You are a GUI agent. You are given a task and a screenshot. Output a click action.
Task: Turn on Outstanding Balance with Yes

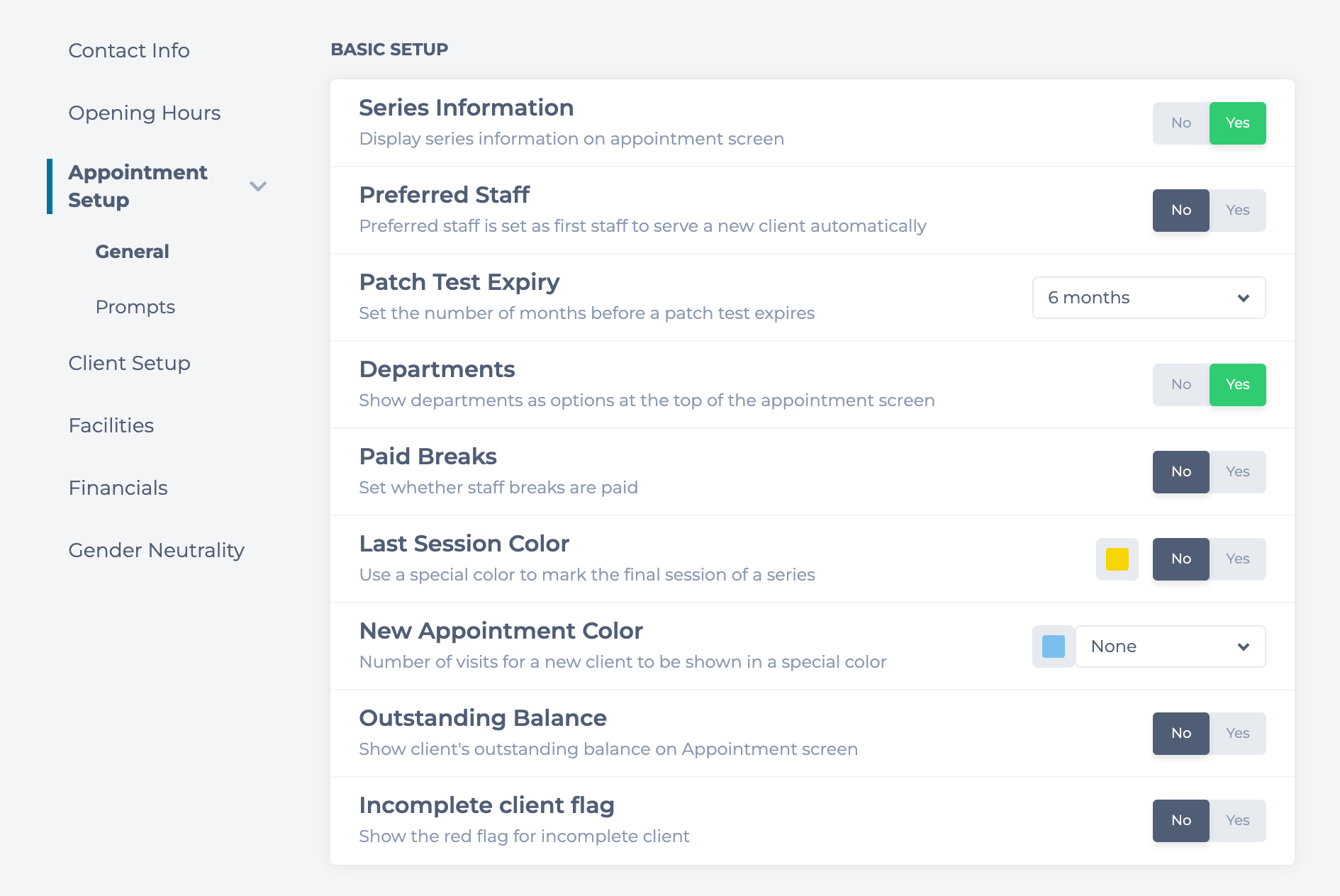(x=1237, y=734)
